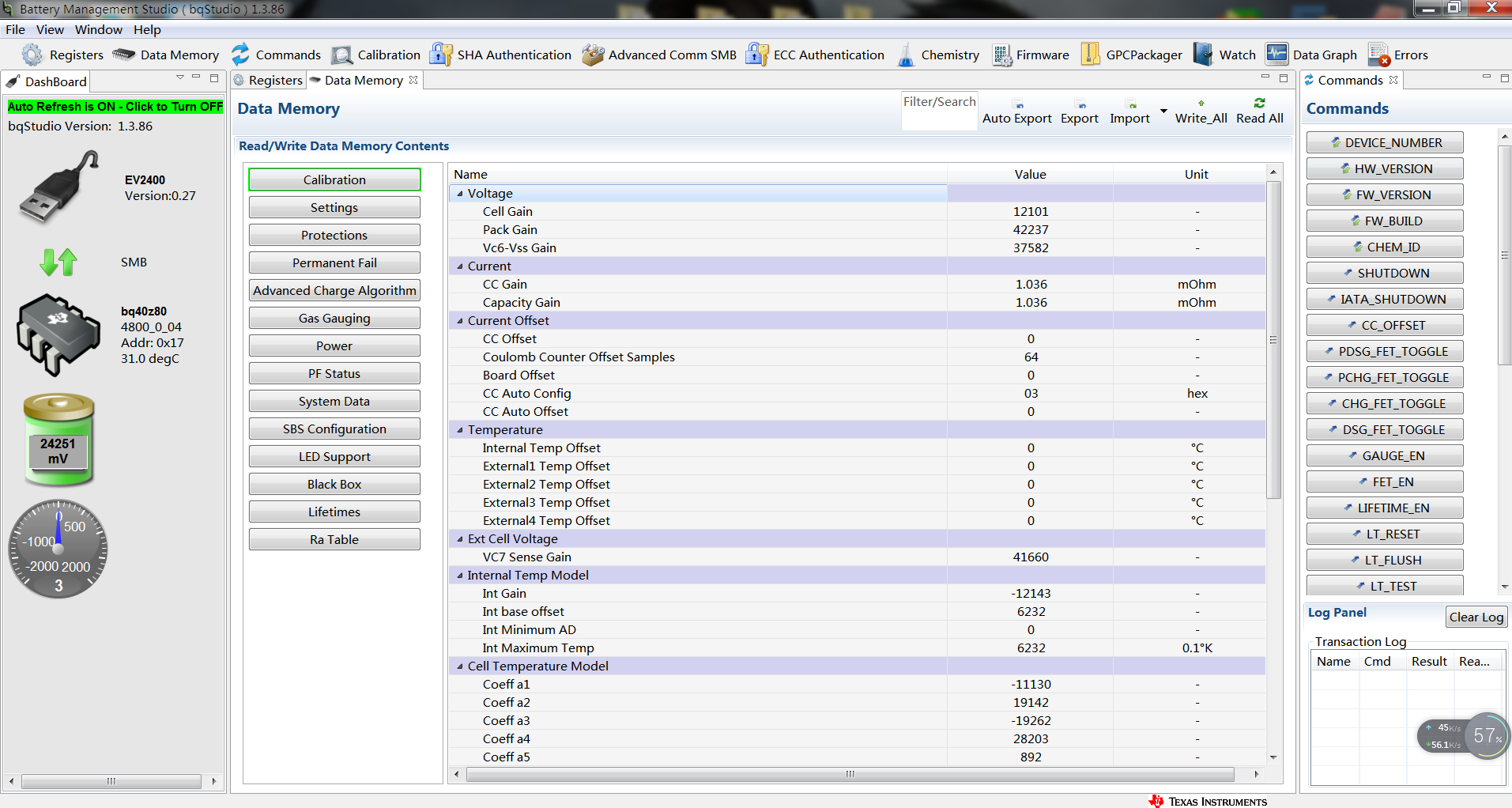This screenshot has height=808, width=1512.
Task: Click the DashBoard horizontal scrollbar
Action: tap(111, 781)
